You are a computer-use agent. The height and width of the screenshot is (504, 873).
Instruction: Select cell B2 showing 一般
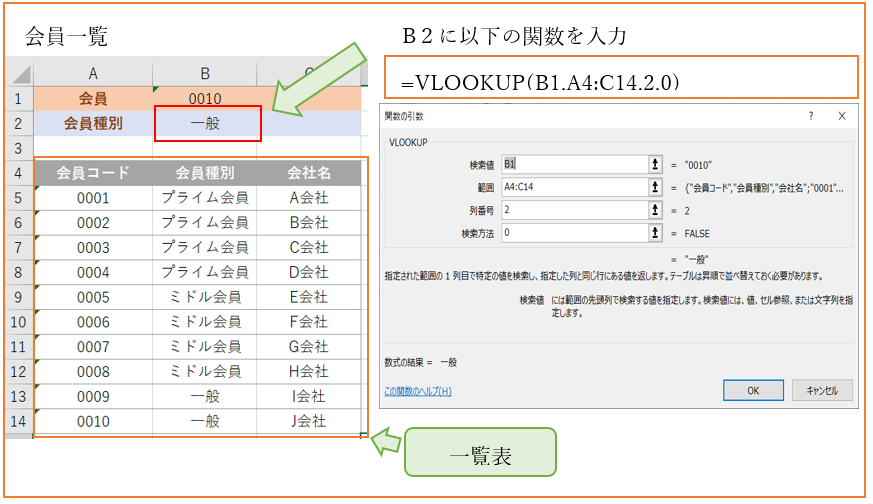[x=204, y=124]
